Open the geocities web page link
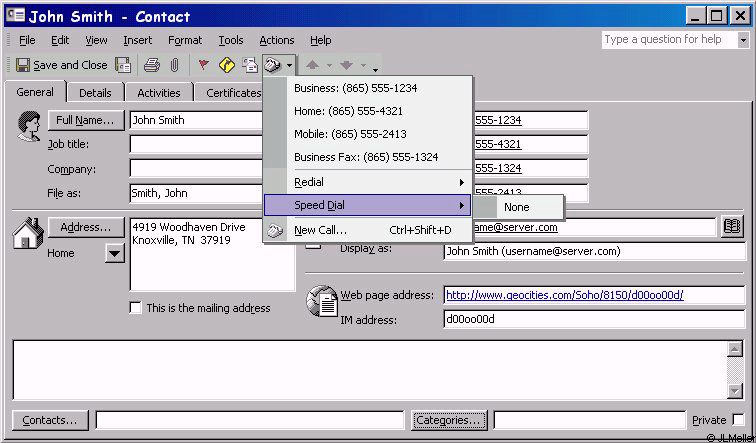The image size is (756, 443). click(565, 295)
